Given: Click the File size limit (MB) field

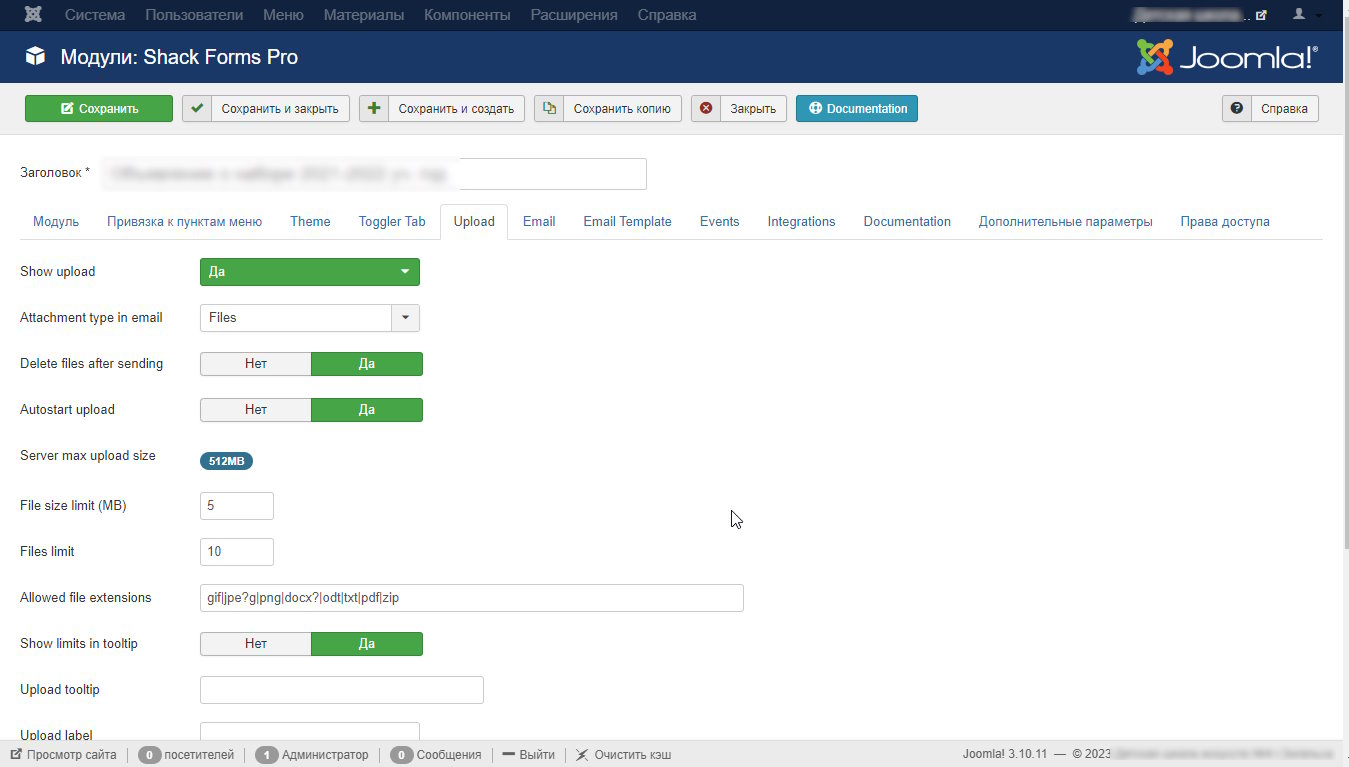Looking at the screenshot, I should 237,506.
